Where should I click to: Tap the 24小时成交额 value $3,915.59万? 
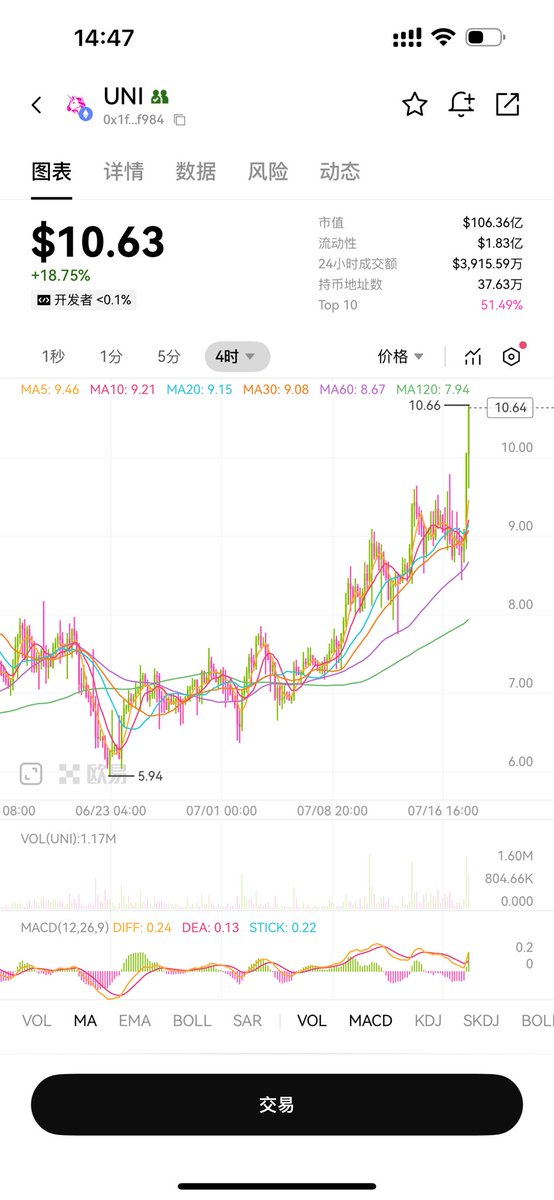(487, 263)
